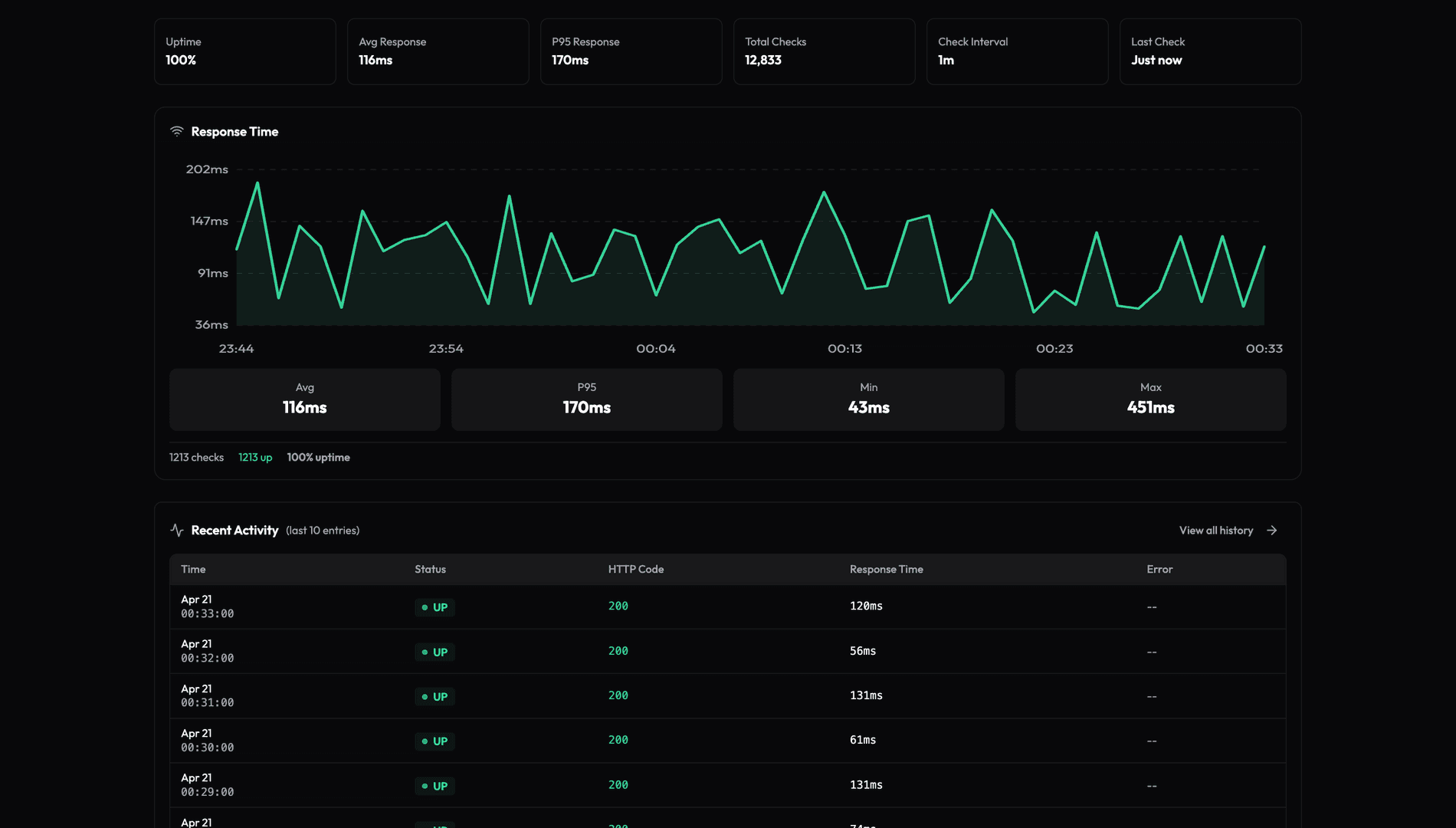Viewport: 1456px width, 828px height.
Task: Click the (last 10 entries) label
Action: pos(323,531)
